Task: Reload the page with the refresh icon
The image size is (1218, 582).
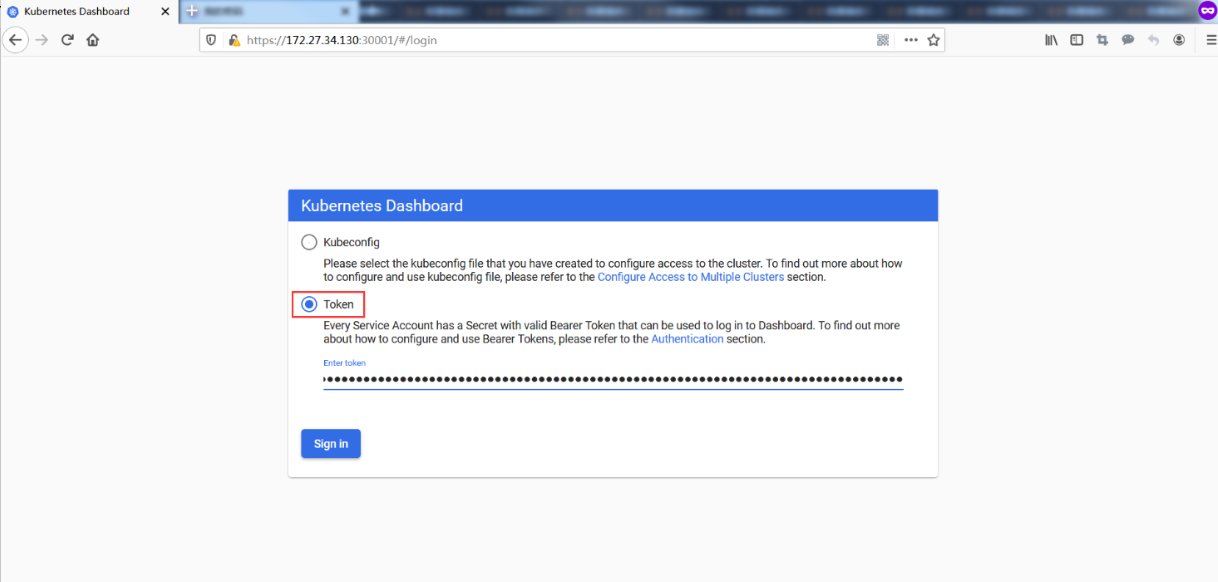Action: coord(67,40)
